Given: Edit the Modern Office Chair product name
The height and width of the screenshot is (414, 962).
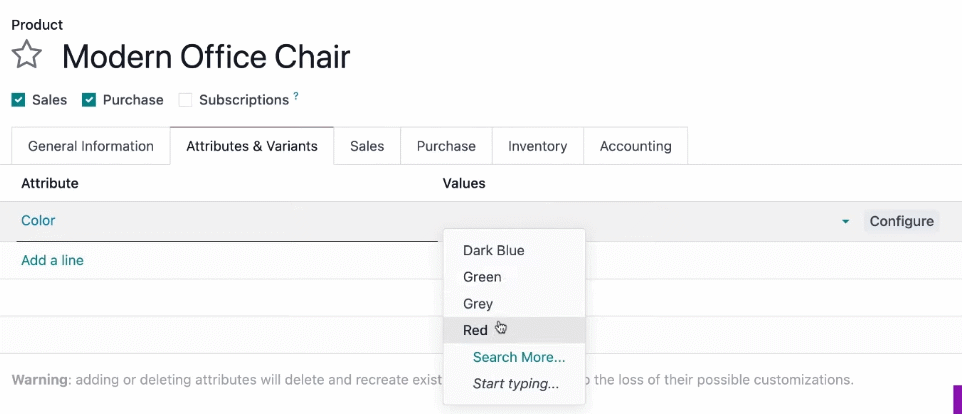Looking at the screenshot, I should pos(206,56).
